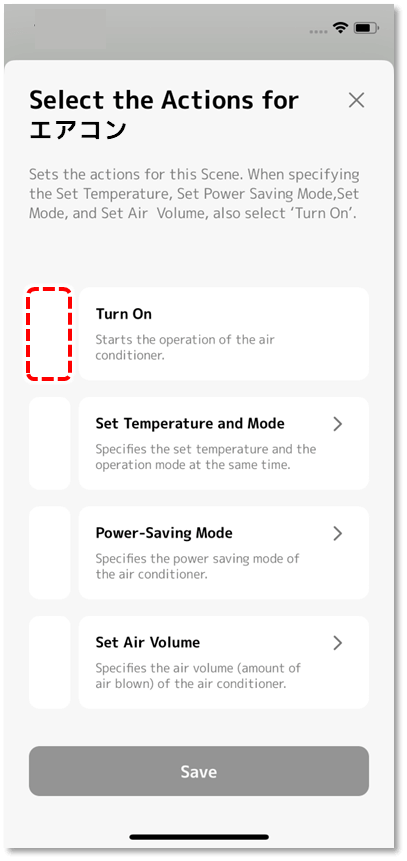
Task: Tick the checkbox beside Power-Saving Mode
Action: coord(49,552)
